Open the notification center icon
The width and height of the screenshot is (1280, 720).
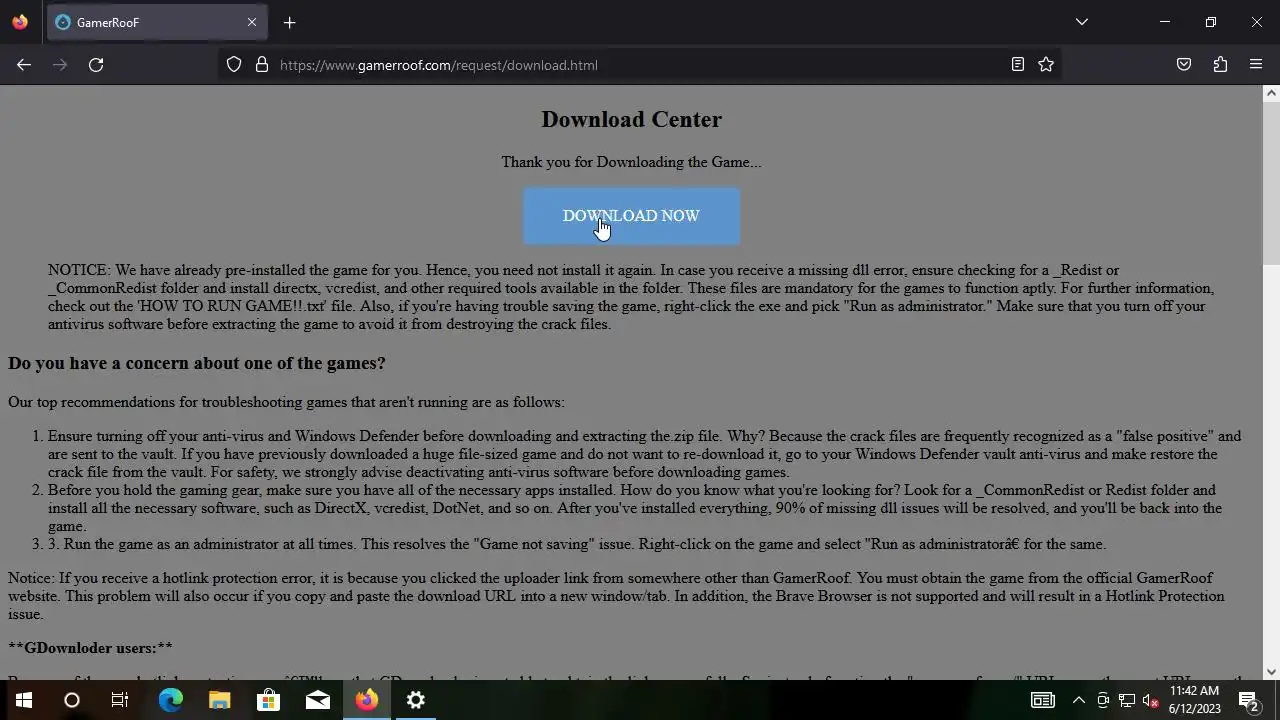coord(1248,700)
